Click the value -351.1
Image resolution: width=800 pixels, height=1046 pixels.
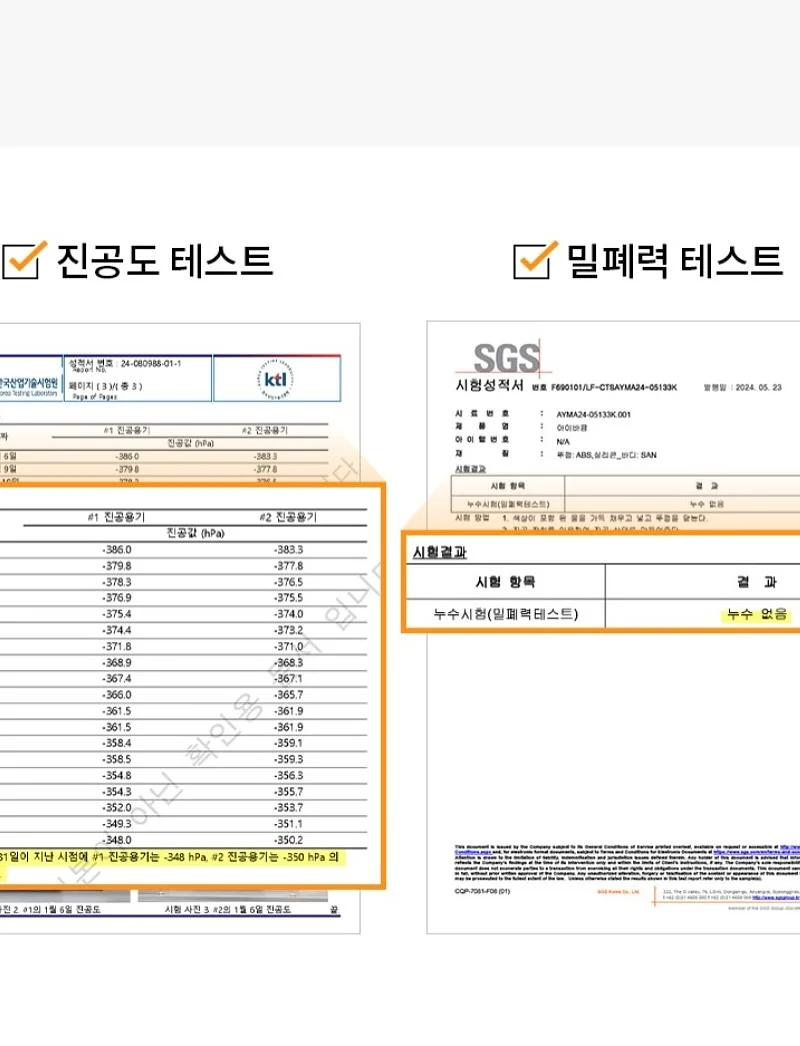click(288, 824)
